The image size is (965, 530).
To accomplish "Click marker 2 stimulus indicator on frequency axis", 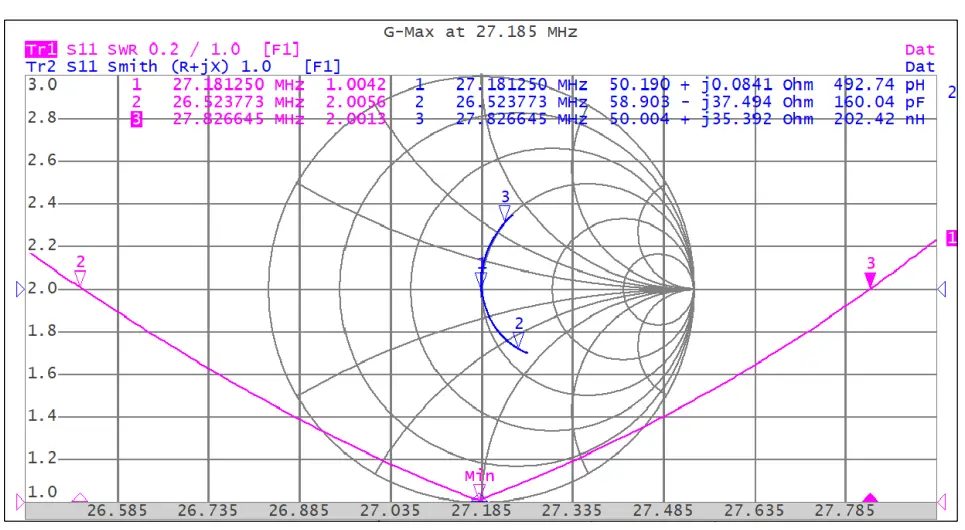I will [80, 497].
